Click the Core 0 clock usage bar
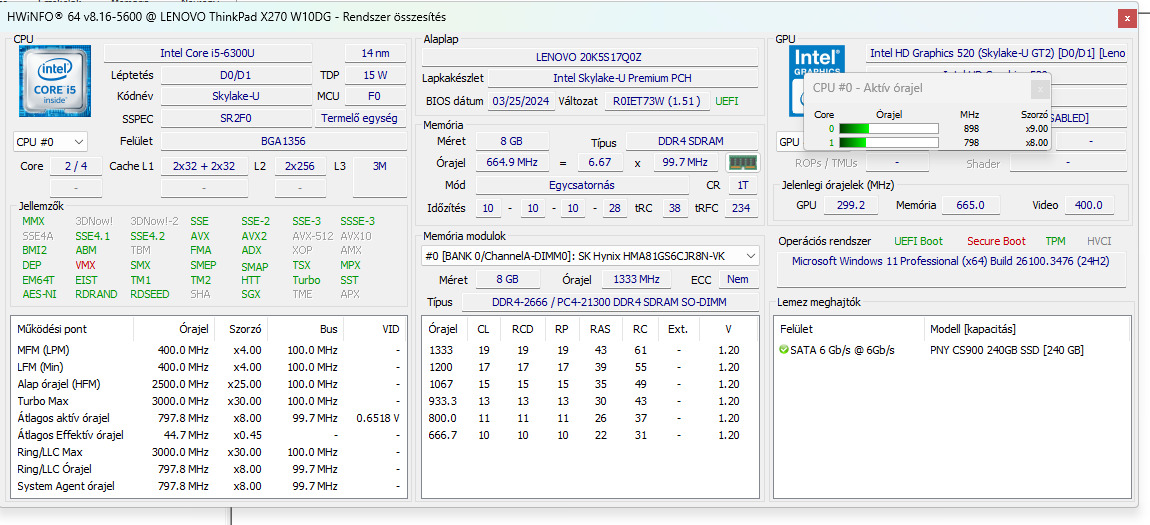 click(x=888, y=128)
